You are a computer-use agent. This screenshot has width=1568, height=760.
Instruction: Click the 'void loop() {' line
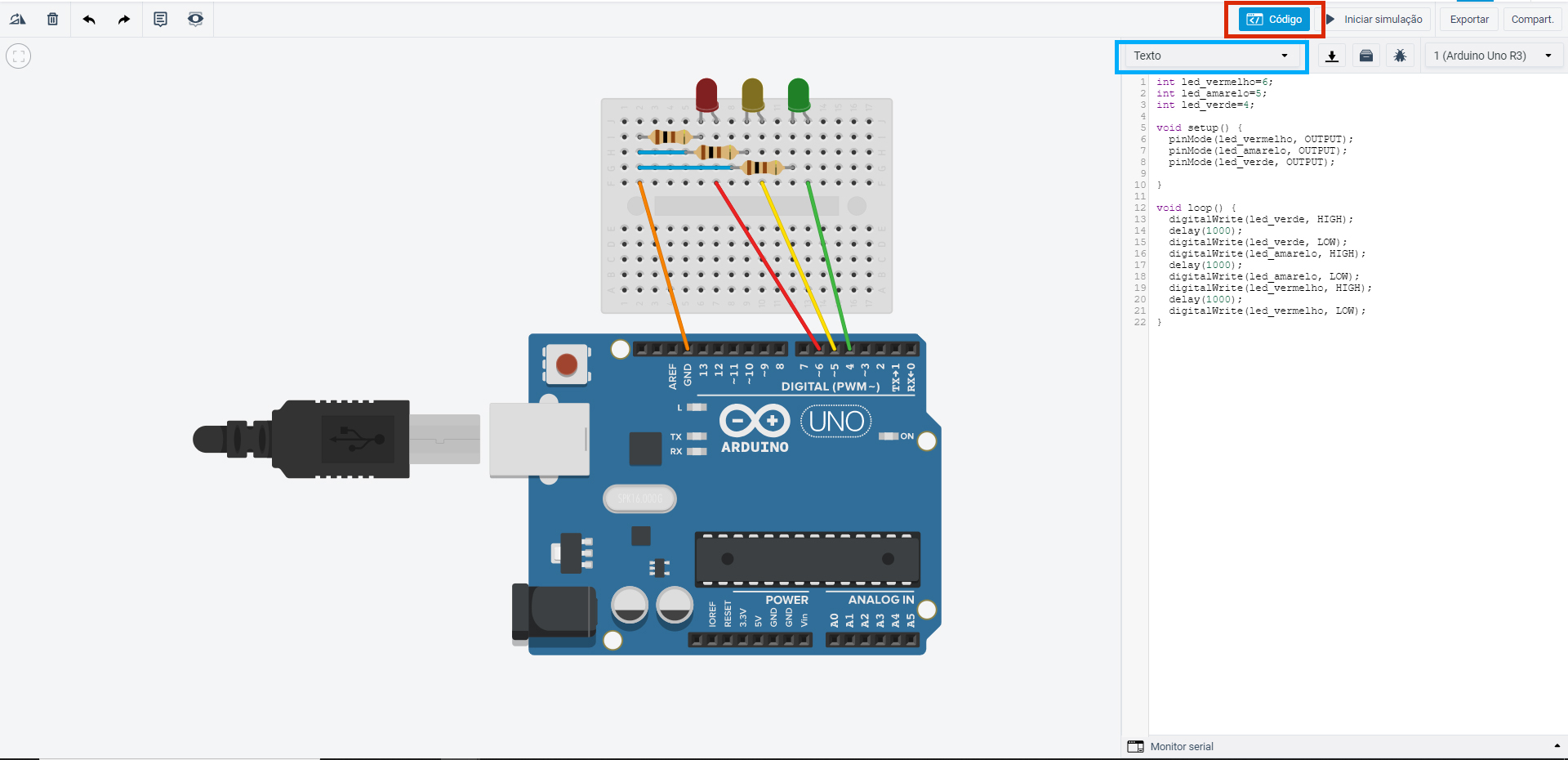click(1196, 208)
